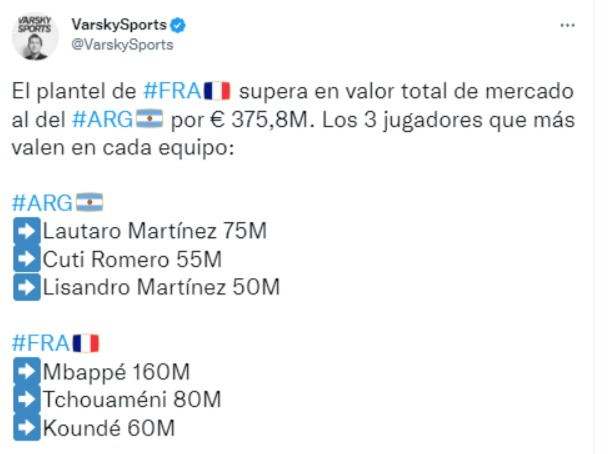
Task: Click the arrow icon before Koundé 60M
Action: [27, 427]
